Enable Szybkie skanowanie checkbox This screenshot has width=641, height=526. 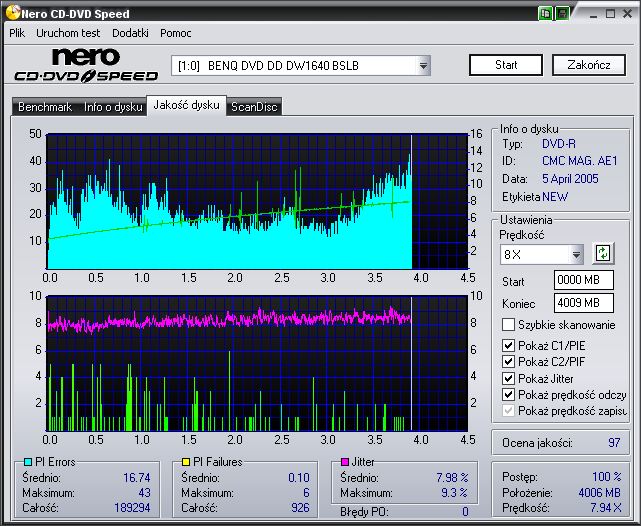pyautogui.click(x=508, y=325)
